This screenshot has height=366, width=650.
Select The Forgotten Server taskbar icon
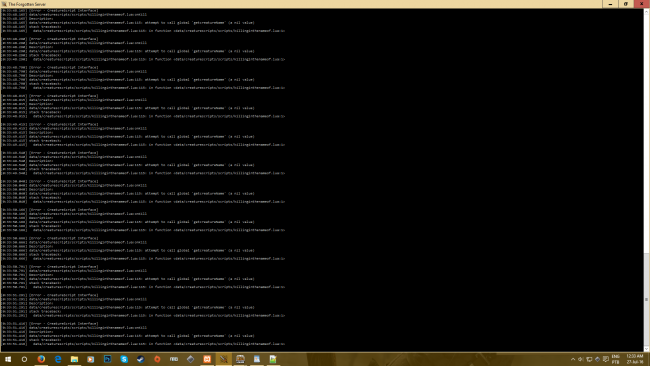pyautogui.click(x=223, y=359)
